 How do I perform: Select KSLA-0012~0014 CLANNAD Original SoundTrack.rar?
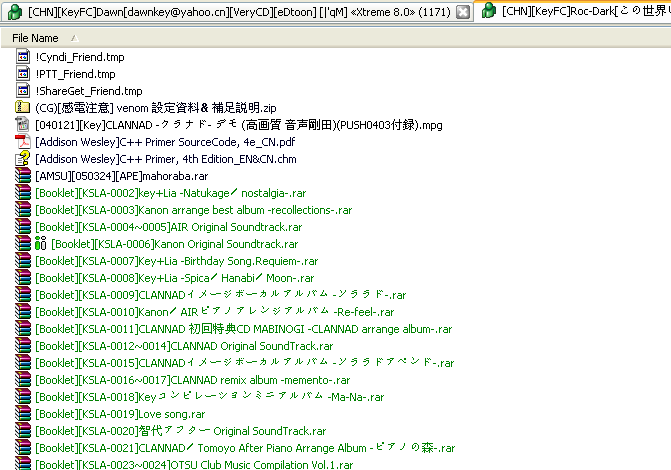[x=184, y=346]
